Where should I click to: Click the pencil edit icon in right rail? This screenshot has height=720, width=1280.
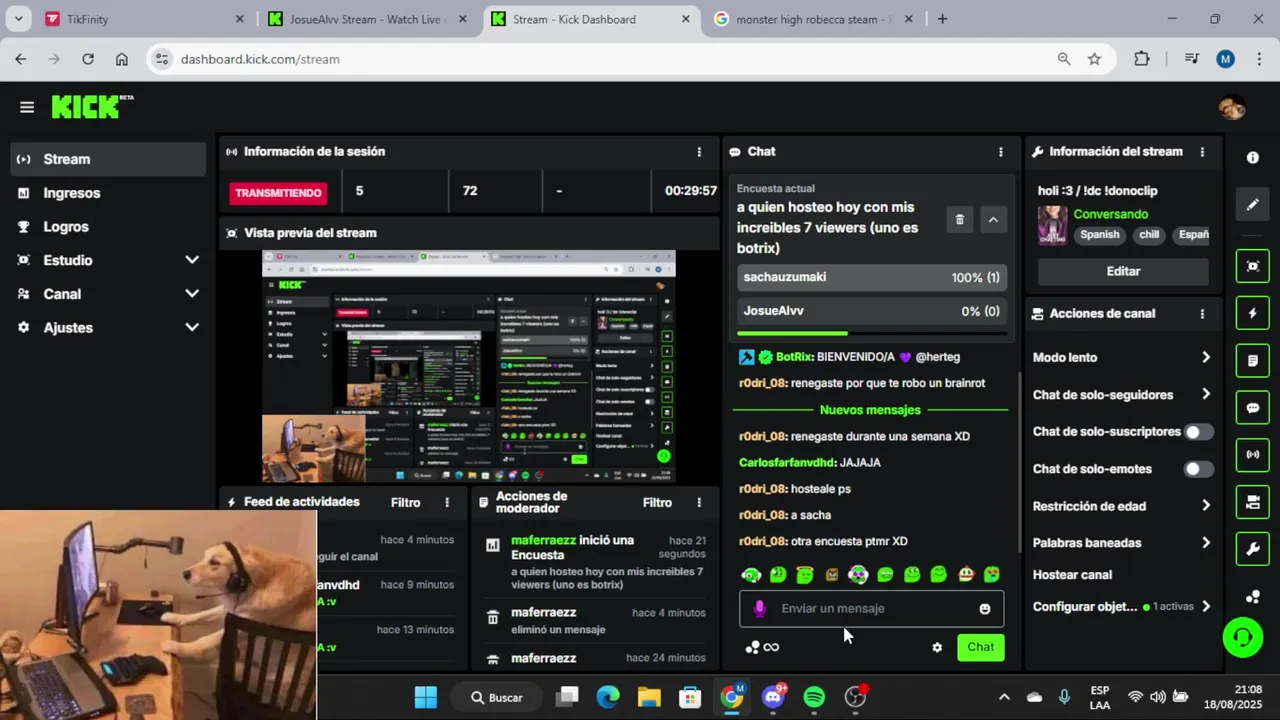[1253, 205]
